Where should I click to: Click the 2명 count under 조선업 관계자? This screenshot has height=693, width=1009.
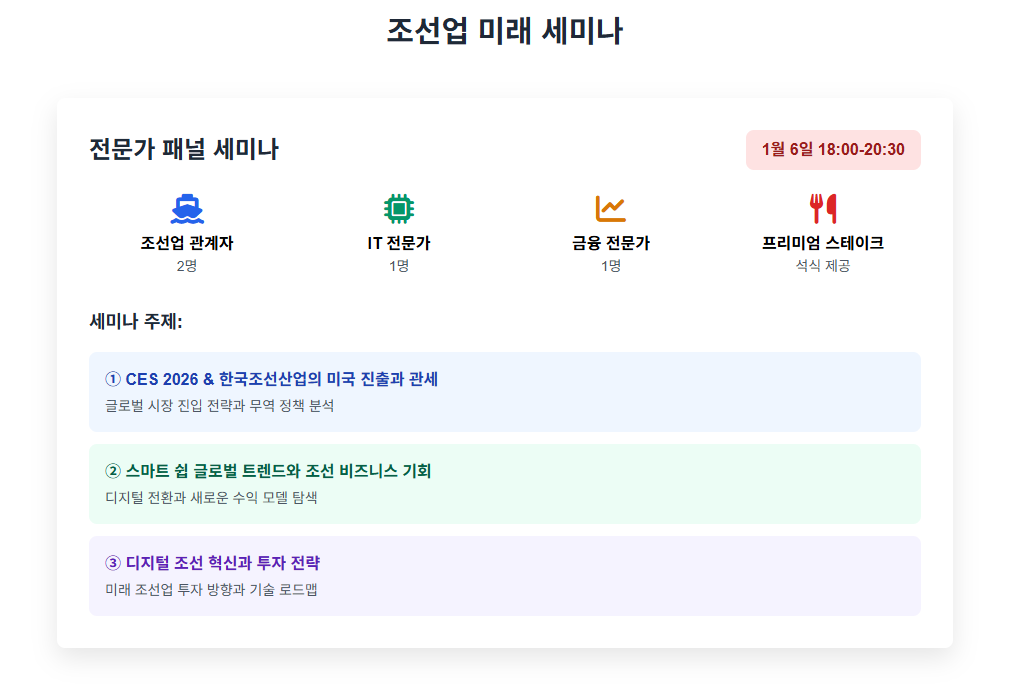(x=187, y=266)
